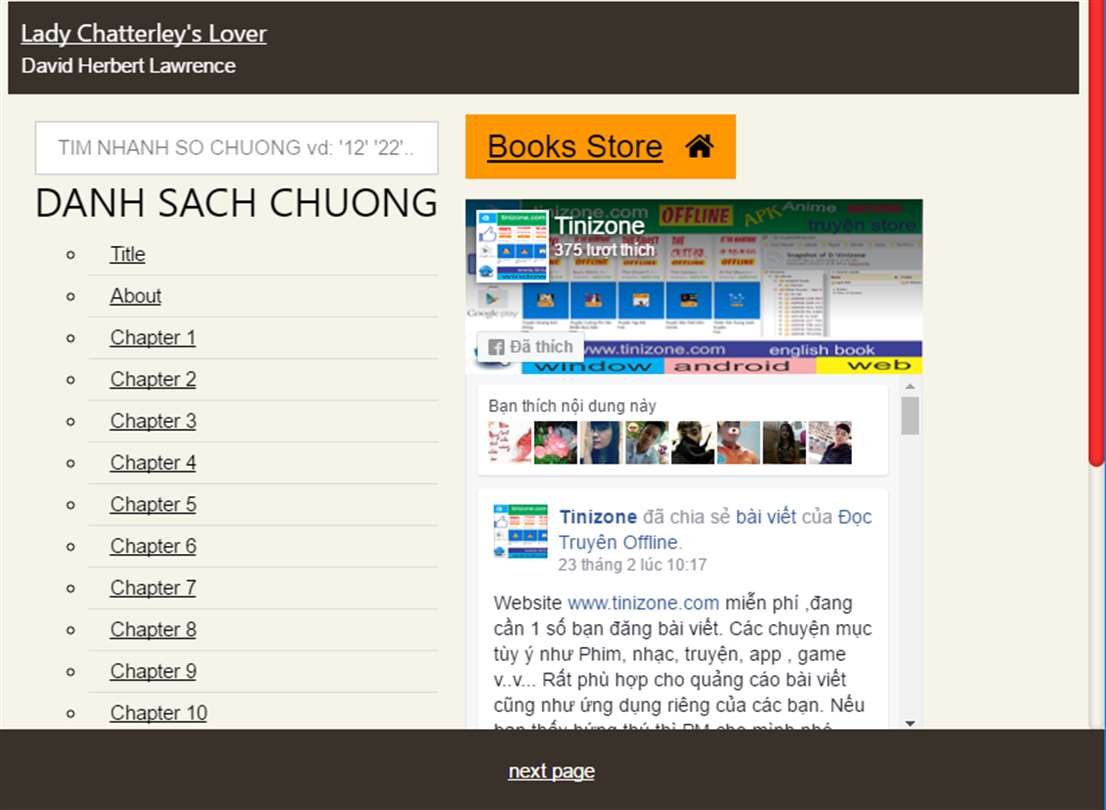Click the third fan avatar with blue background

[x=601, y=442]
